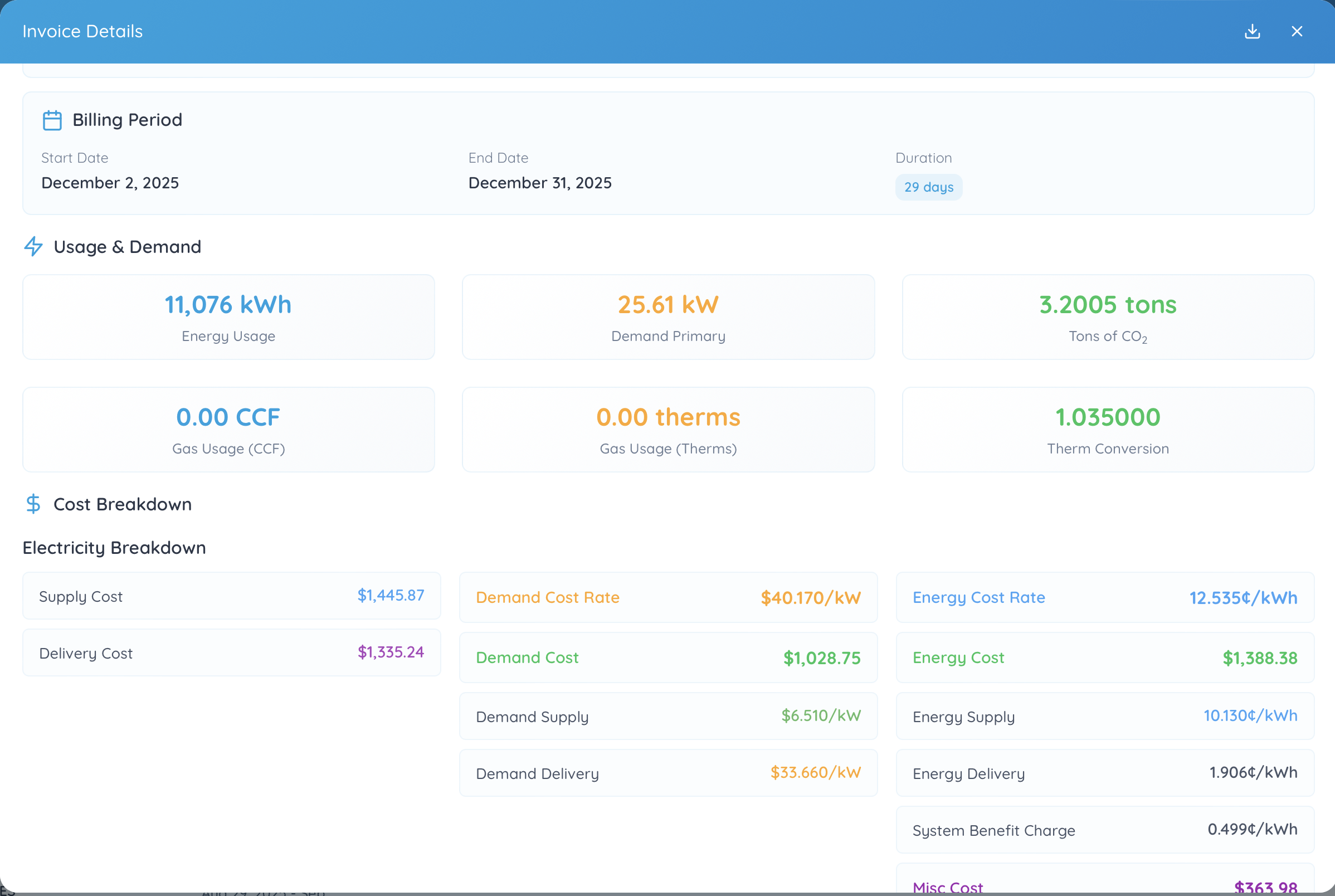Select the 3.2005 tons CO2 card
The width and height of the screenshot is (1335, 896).
1108,317
